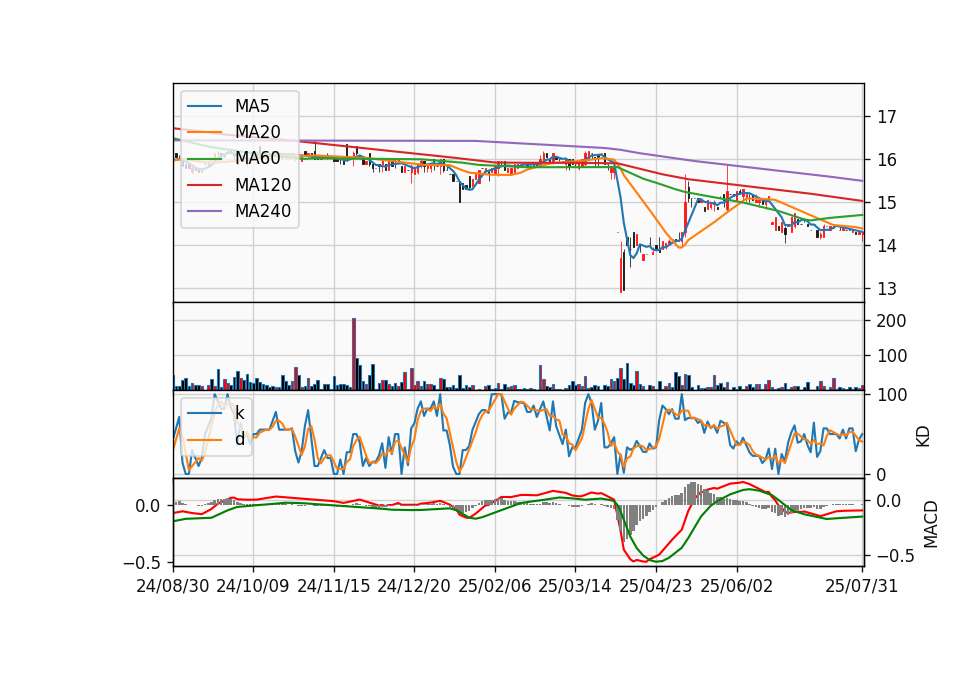Click the 25/04/23 date label
This screenshot has height=690, width=960.
click(x=656, y=586)
